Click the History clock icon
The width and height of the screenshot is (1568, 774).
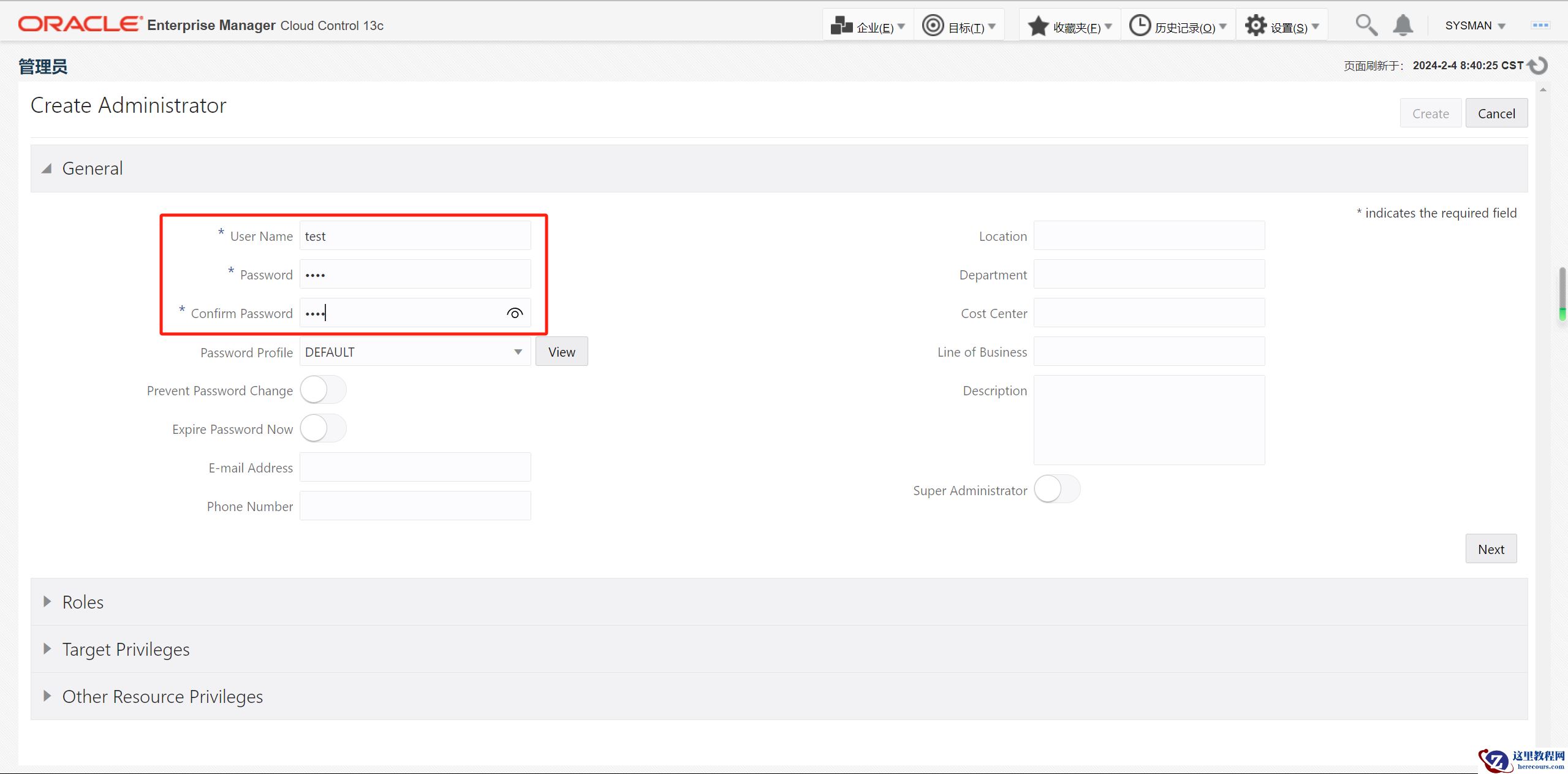point(1140,26)
